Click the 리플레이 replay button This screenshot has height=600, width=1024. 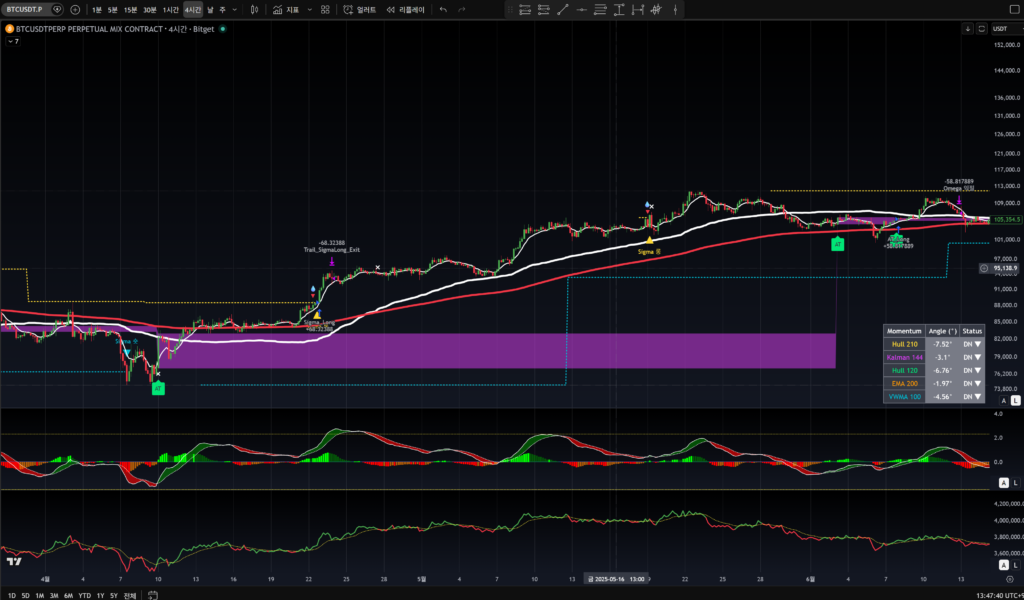[x=405, y=10]
